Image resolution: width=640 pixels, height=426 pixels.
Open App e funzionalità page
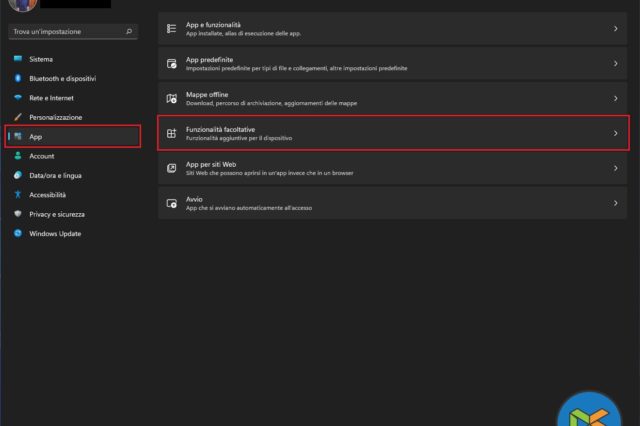point(392,29)
